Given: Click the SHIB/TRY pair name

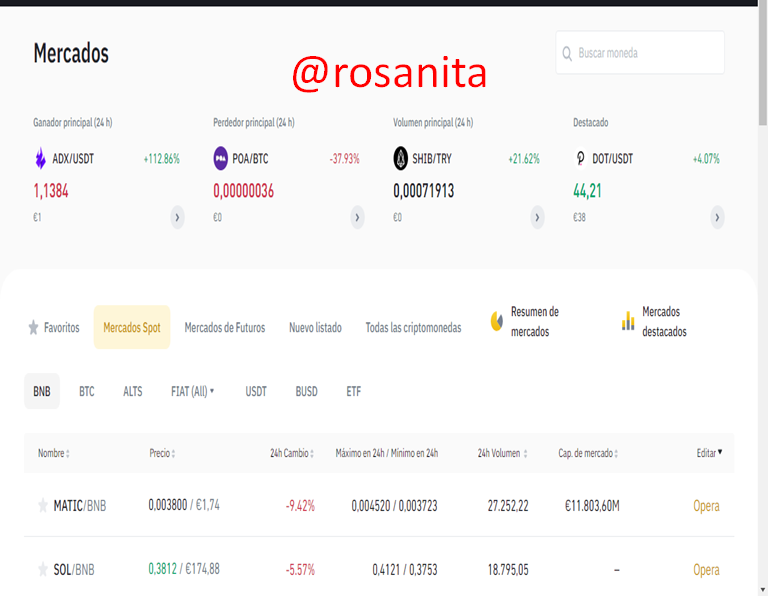Looking at the screenshot, I should click(x=432, y=159).
